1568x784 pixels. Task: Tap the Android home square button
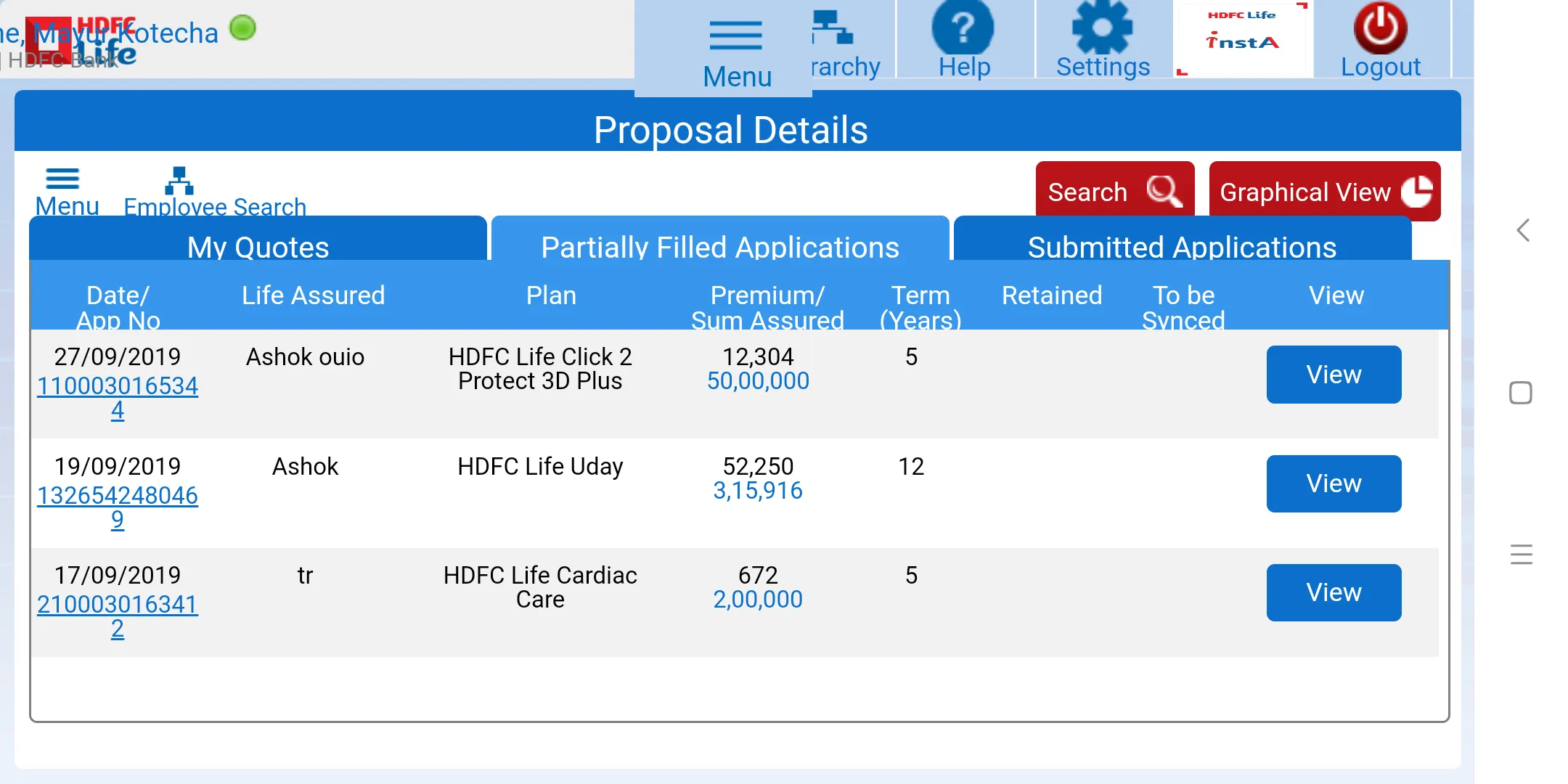(1521, 393)
